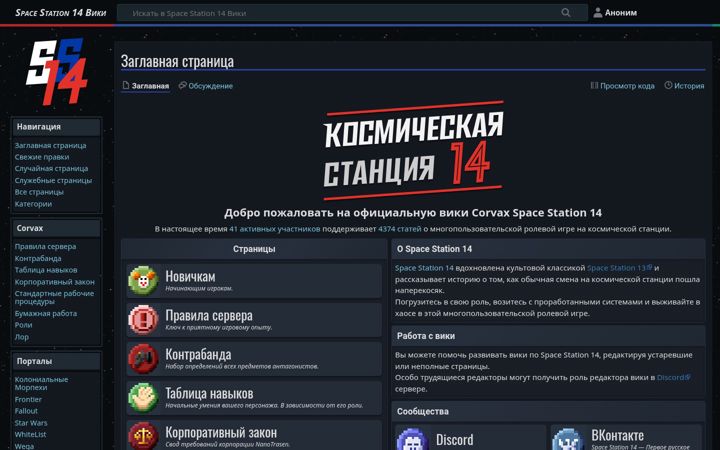720x450 pixels.
Task: Open Контрабанда sidebar link
Action: click(x=38, y=259)
